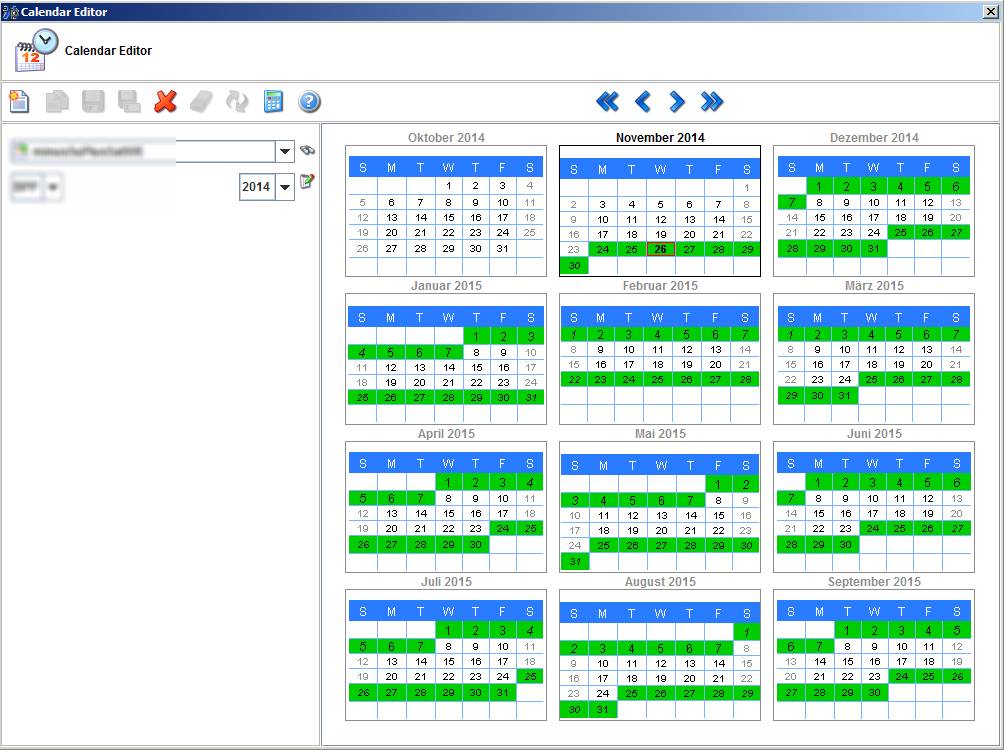The width and height of the screenshot is (1004, 750).
Task: Delete the calendar using the red X icon
Action: (165, 101)
